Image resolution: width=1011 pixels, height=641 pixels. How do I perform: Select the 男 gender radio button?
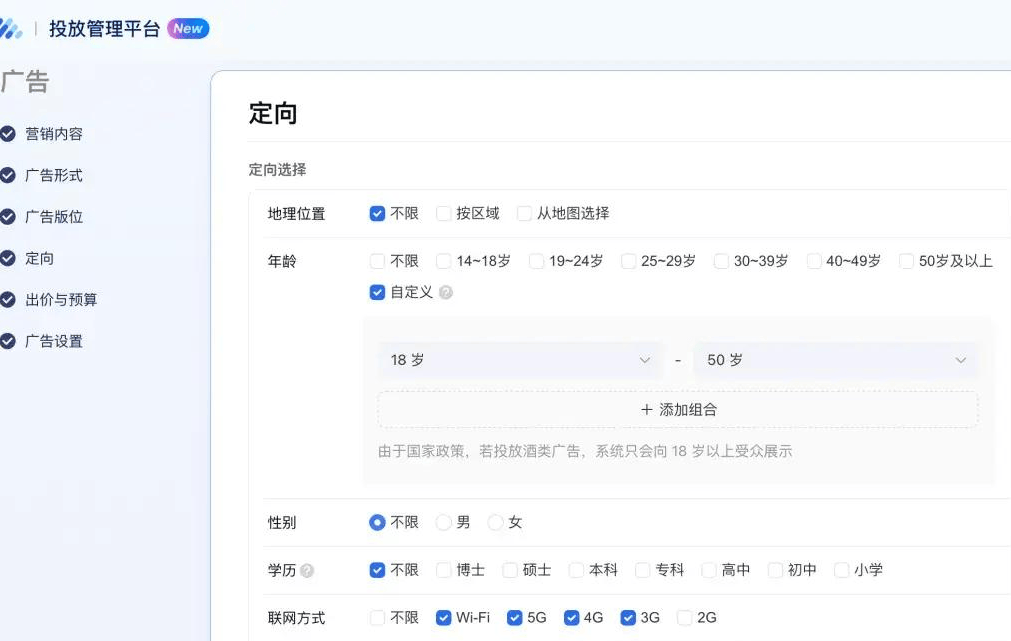coord(444,523)
